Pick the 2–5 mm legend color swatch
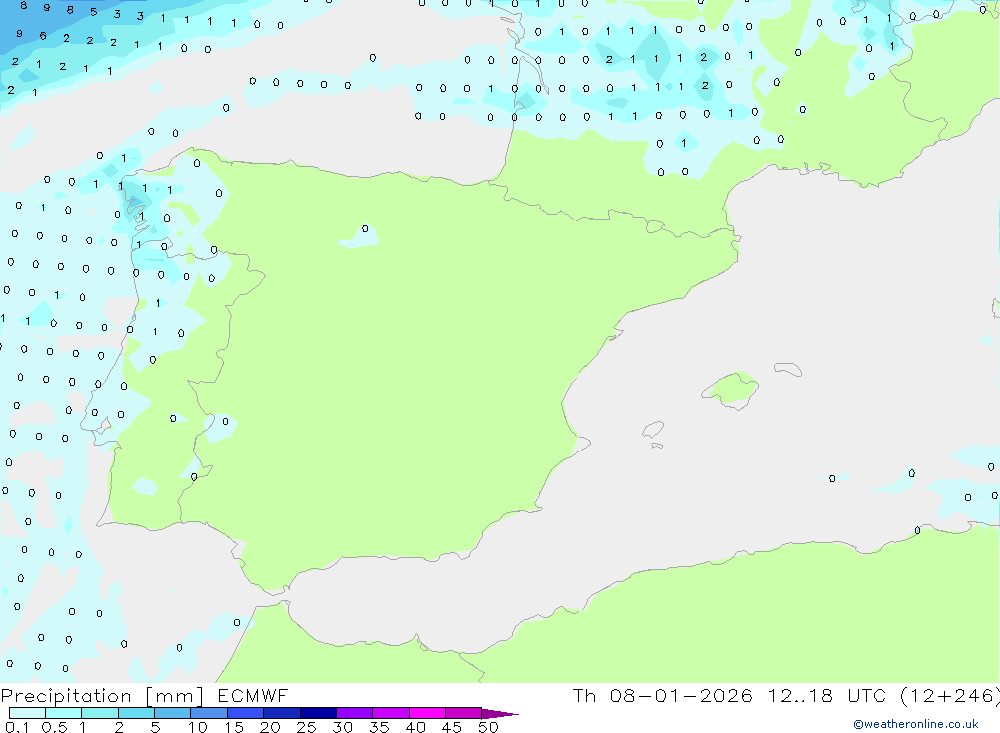1000x733 pixels. [x=136, y=713]
